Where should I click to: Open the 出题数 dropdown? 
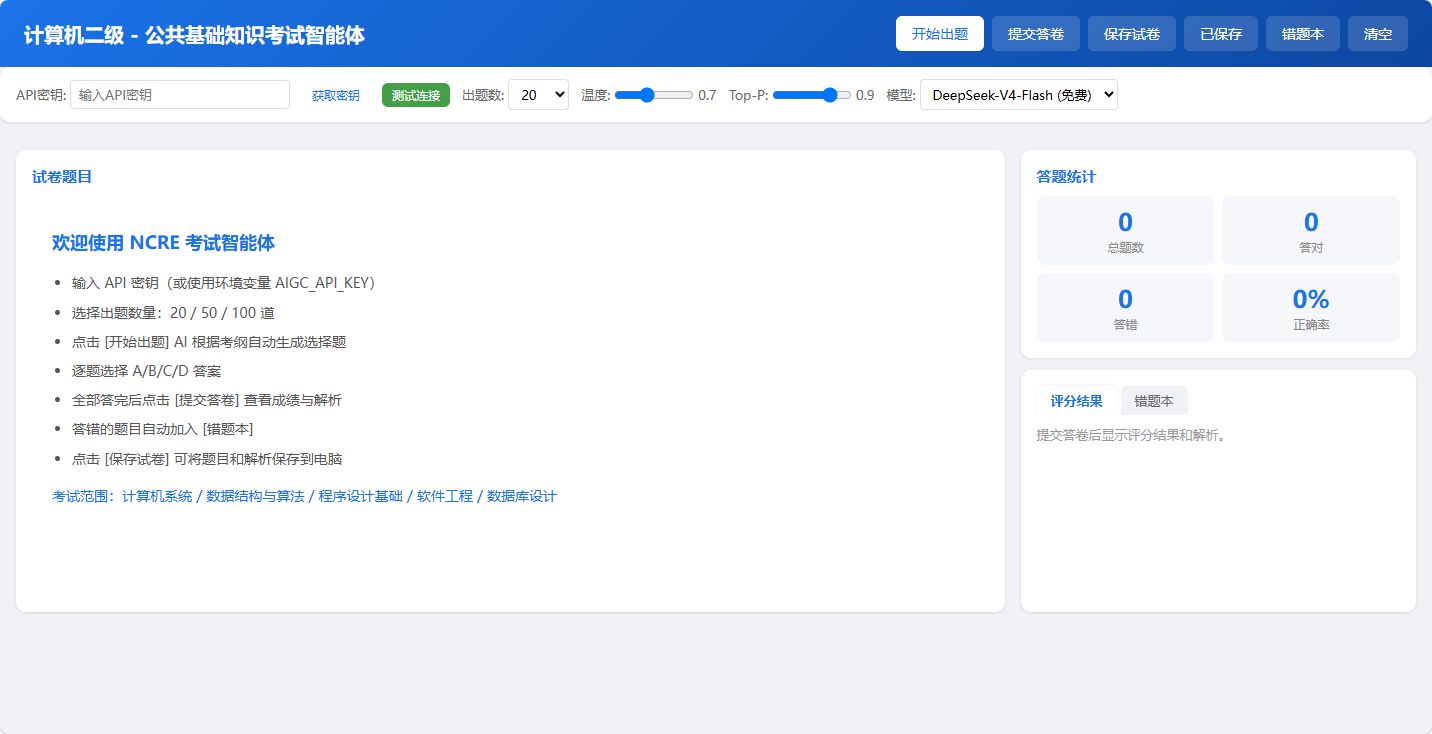pyautogui.click(x=539, y=95)
